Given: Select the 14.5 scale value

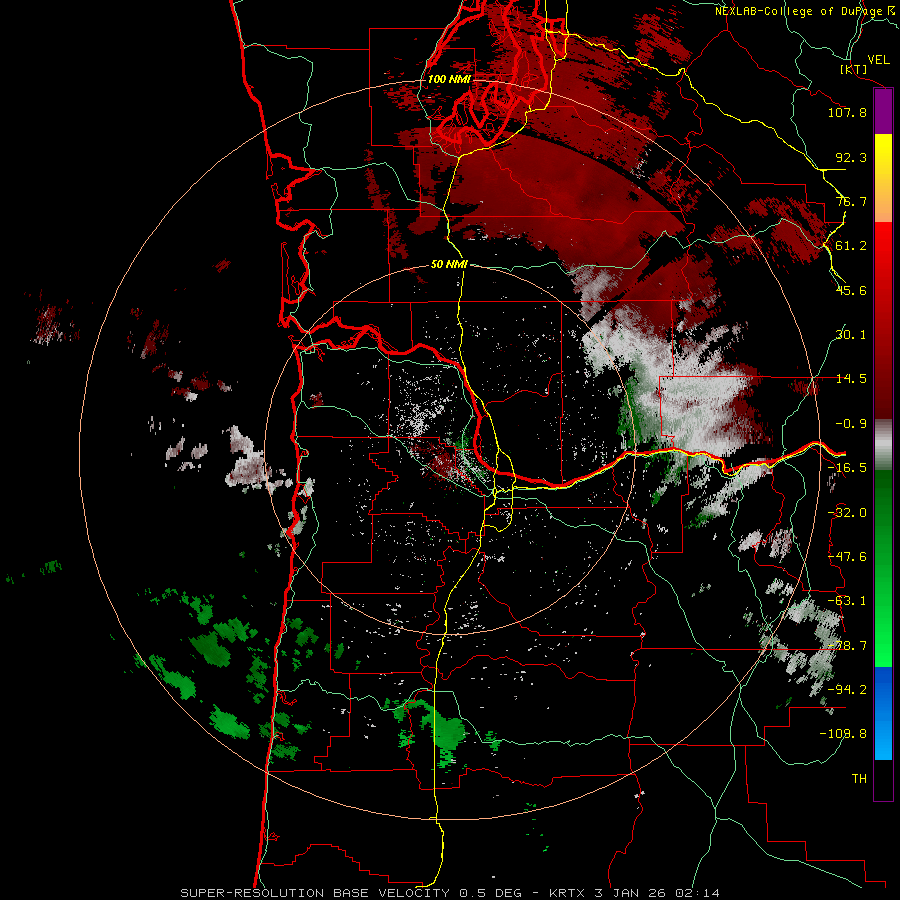Looking at the screenshot, I should click(851, 379).
